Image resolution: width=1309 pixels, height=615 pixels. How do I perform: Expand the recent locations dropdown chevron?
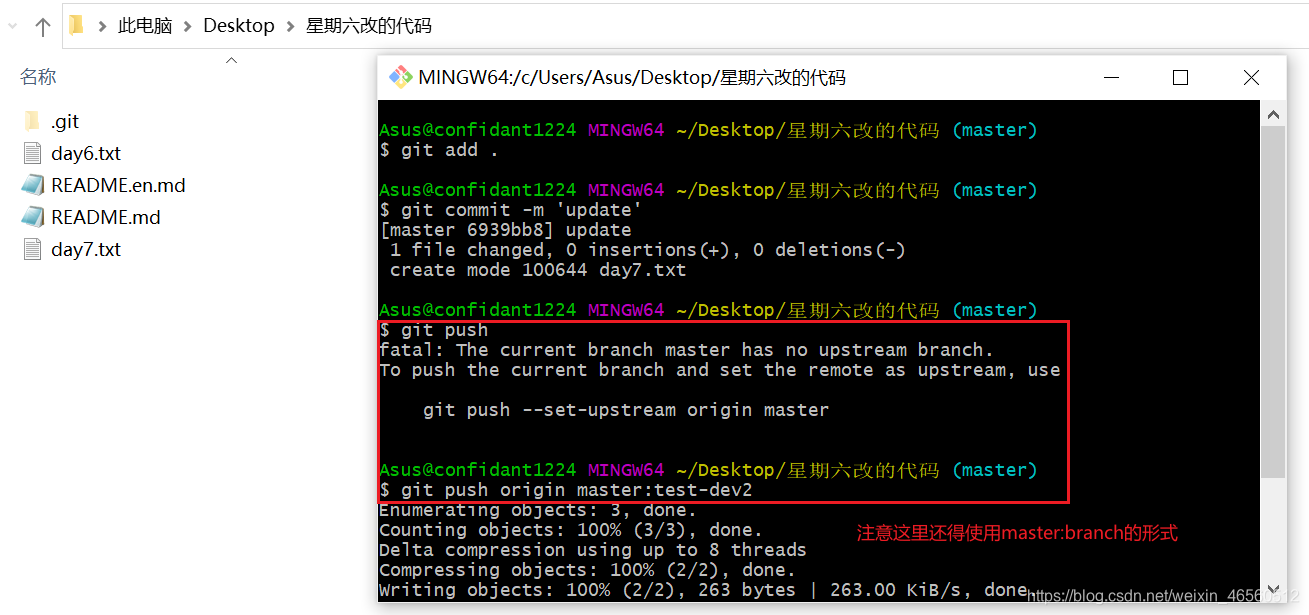point(12,27)
